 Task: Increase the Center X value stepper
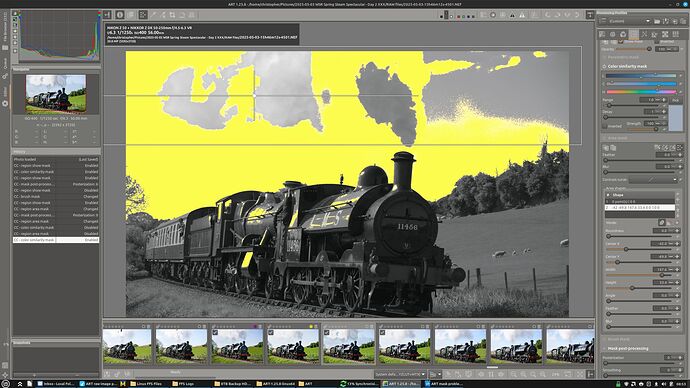click(678, 243)
